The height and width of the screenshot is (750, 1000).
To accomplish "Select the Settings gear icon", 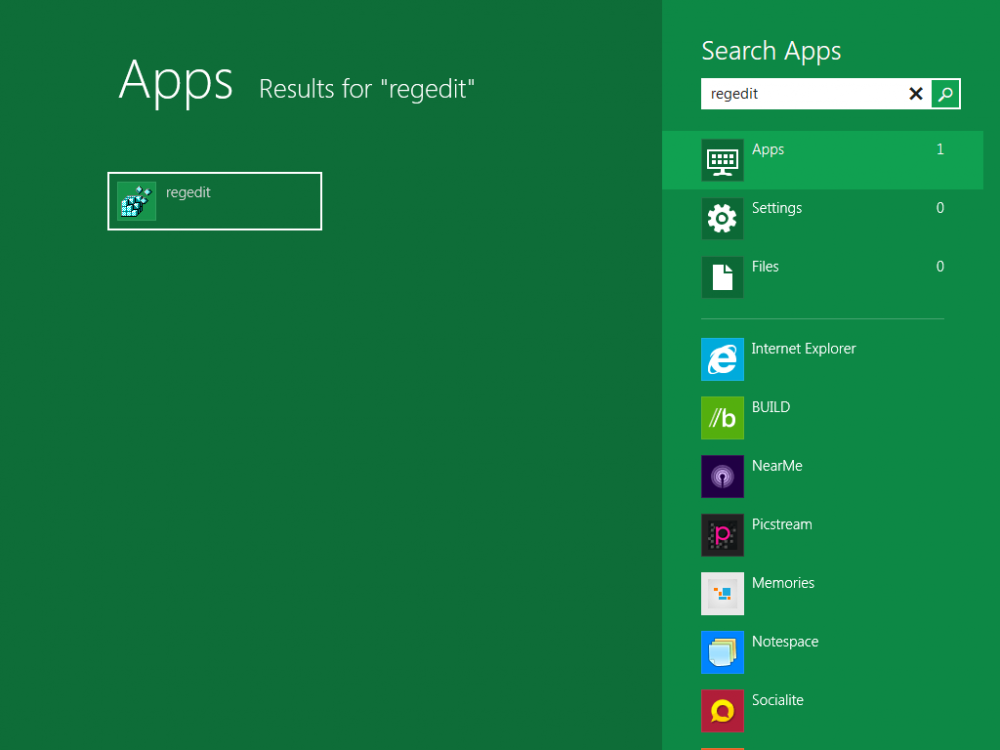I will (723, 219).
